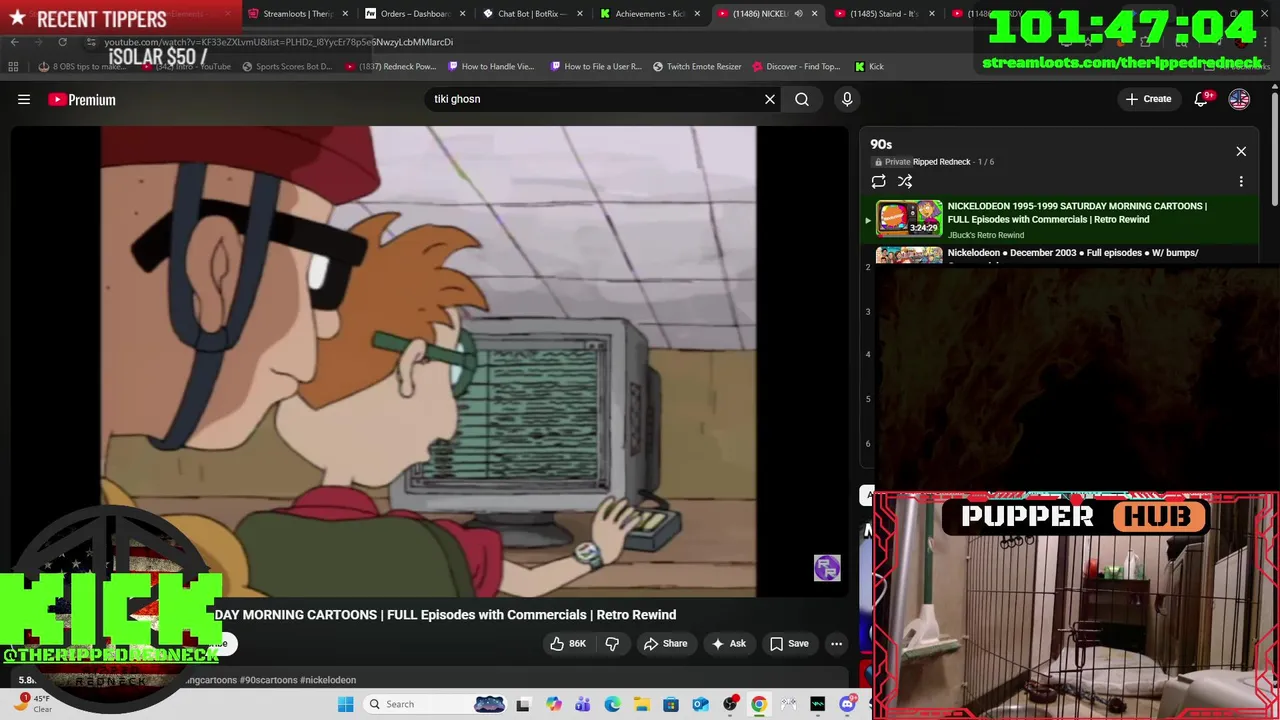Open the Ask AI button

(x=728, y=643)
